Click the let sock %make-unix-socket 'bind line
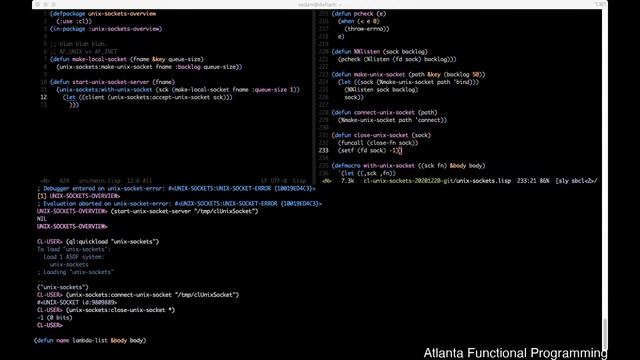Screen dimensions: 640x360 [x=408, y=82]
